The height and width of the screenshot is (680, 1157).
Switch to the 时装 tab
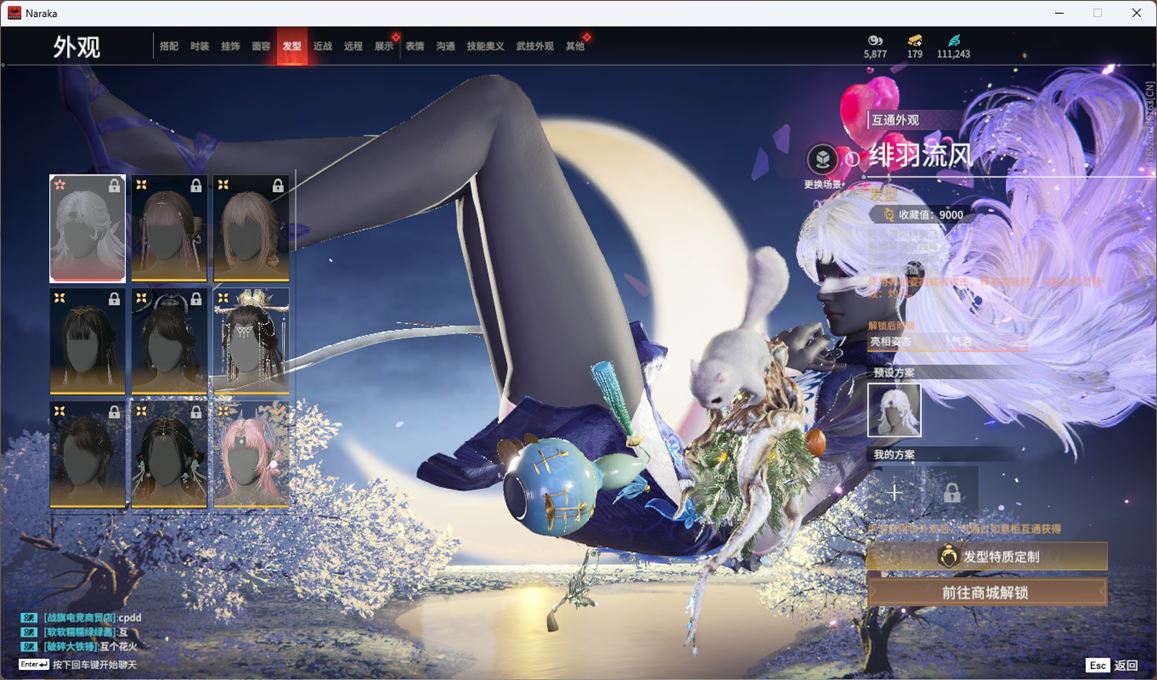[200, 47]
